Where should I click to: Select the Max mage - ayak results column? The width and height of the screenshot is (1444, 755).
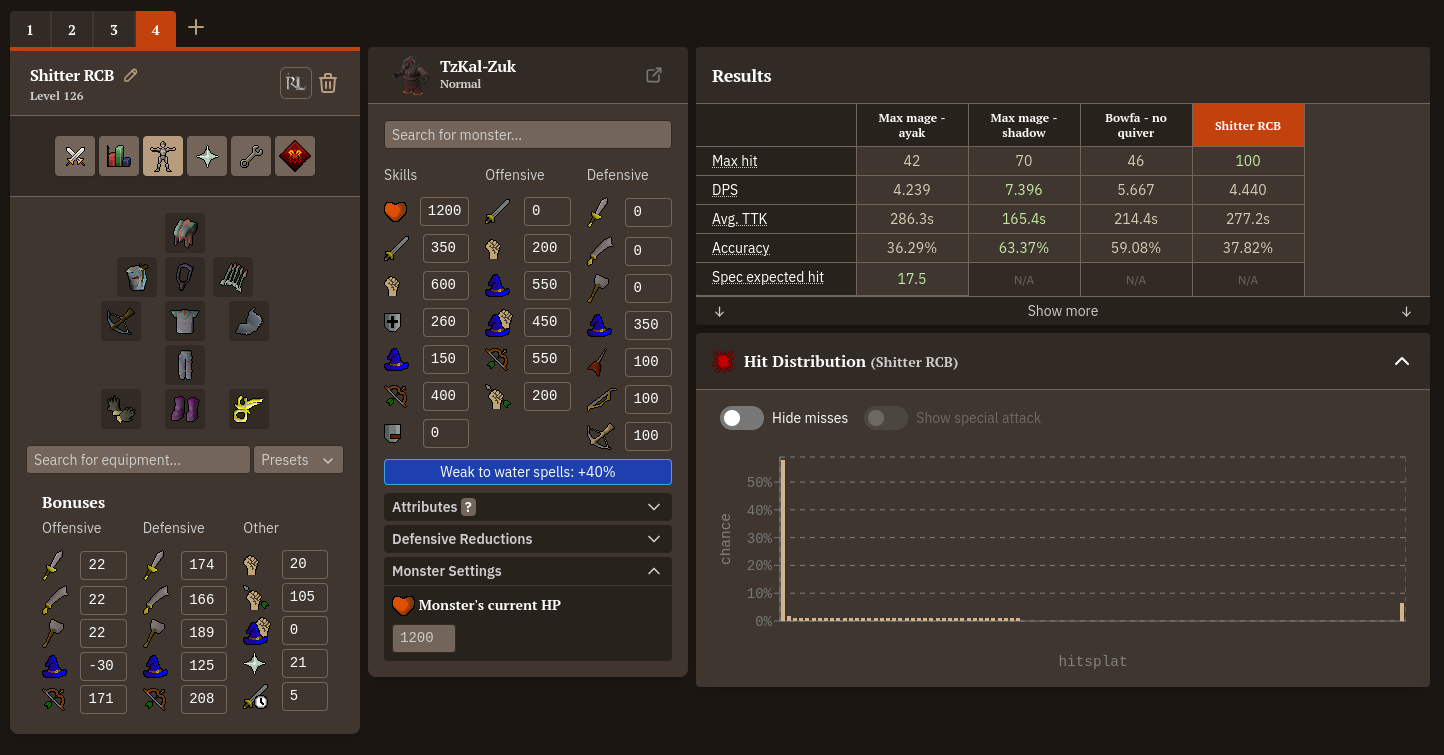912,125
